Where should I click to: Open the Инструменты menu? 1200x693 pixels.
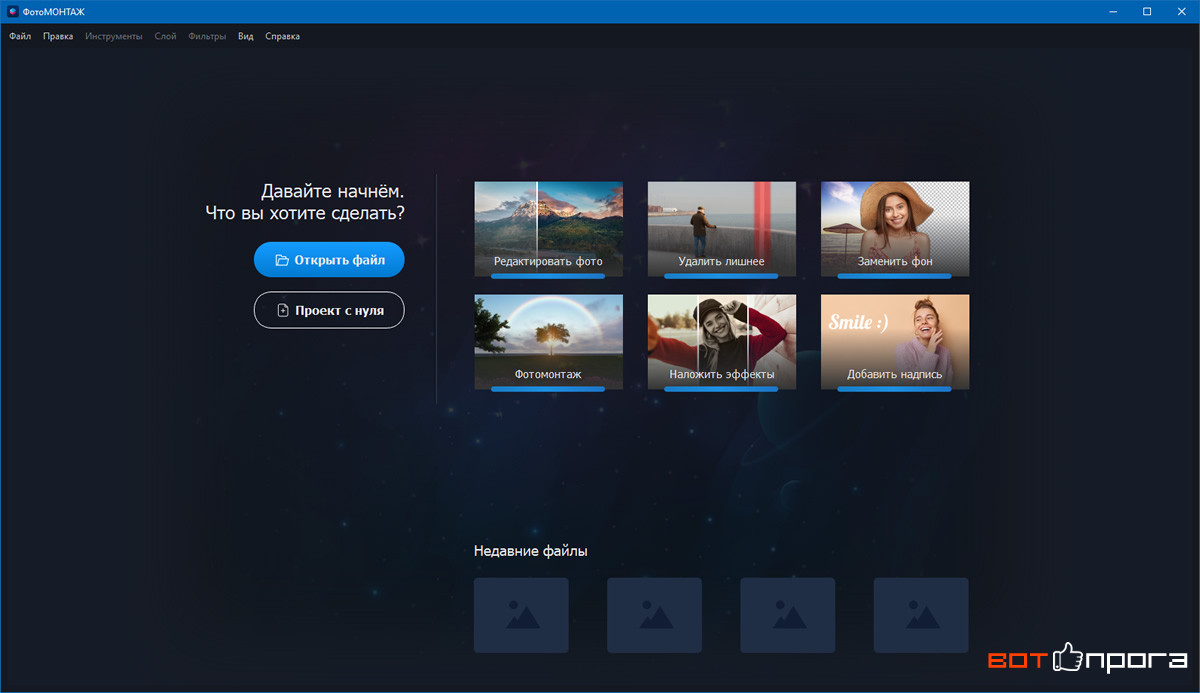pos(114,36)
